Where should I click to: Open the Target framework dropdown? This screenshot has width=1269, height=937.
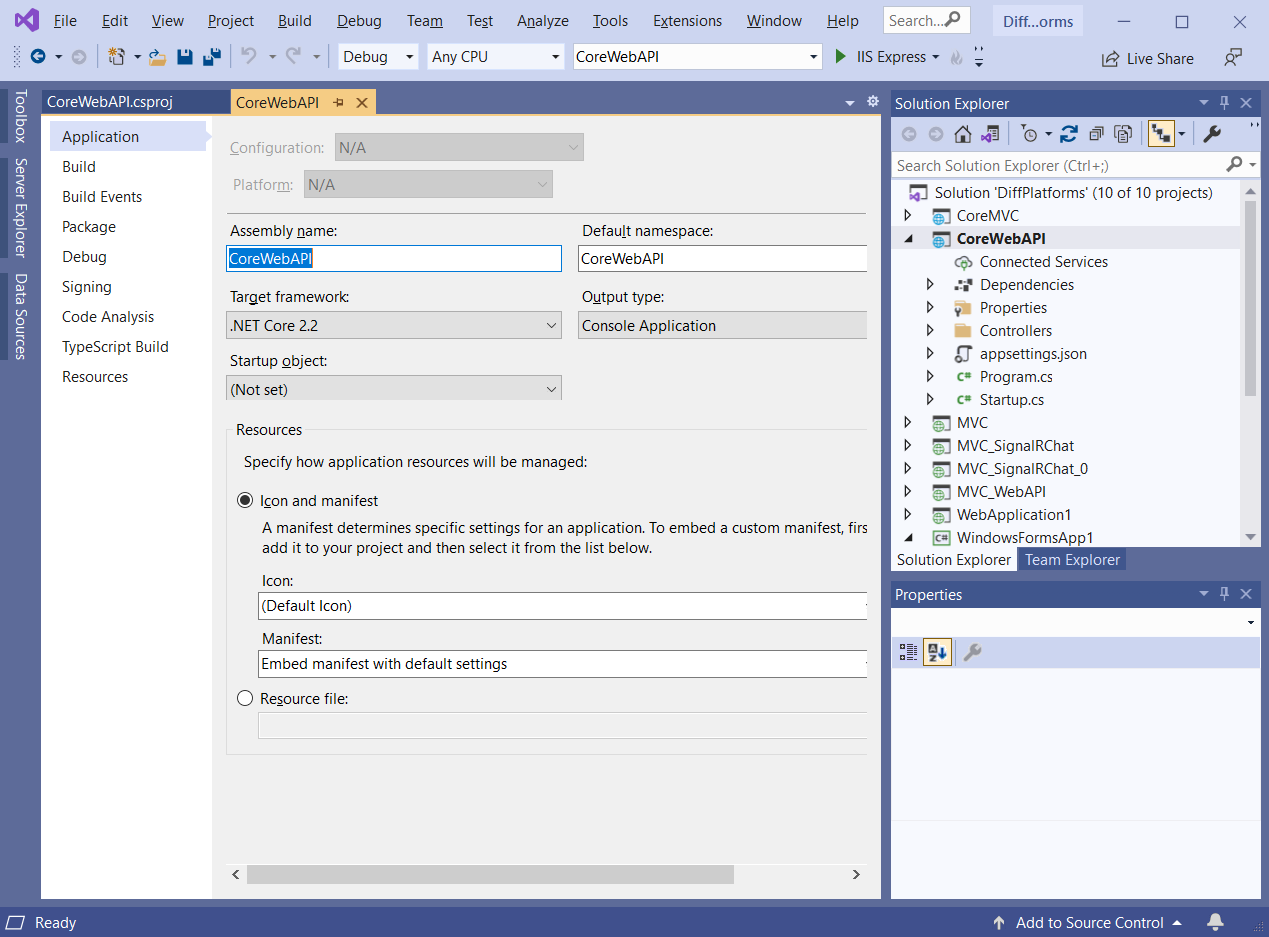(394, 326)
